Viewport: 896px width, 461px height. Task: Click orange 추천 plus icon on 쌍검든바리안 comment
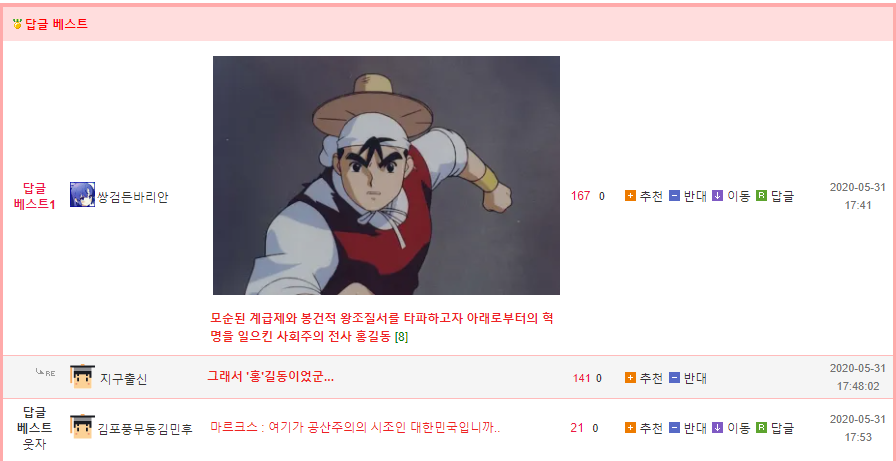click(x=630, y=196)
